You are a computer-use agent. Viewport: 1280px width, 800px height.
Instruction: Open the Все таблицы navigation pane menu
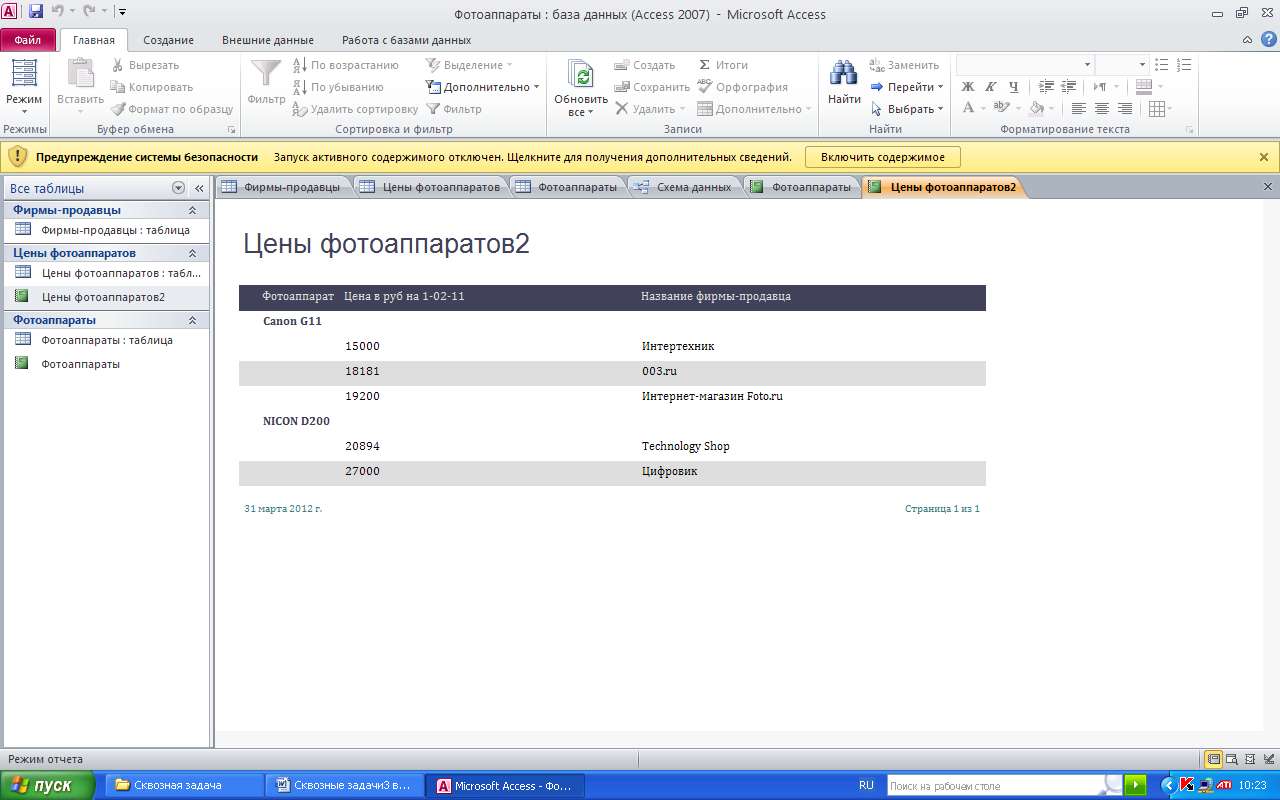pyautogui.click(x=179, y=188)
